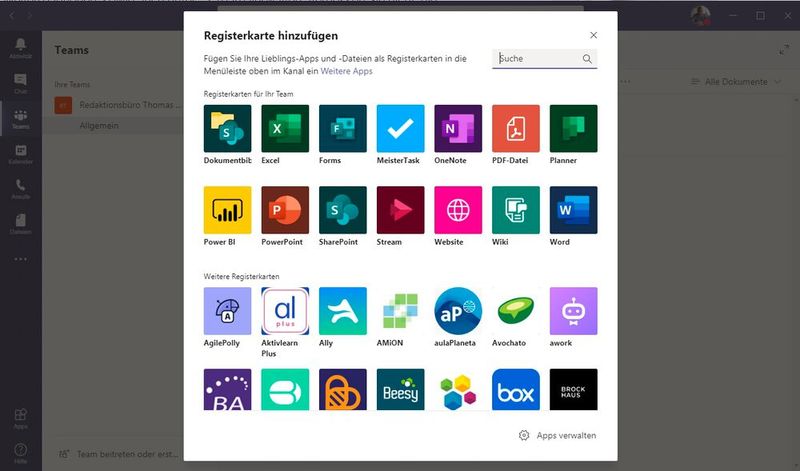
Task: Open profile avatar in title bar
Action: click(x=701, y=16)
